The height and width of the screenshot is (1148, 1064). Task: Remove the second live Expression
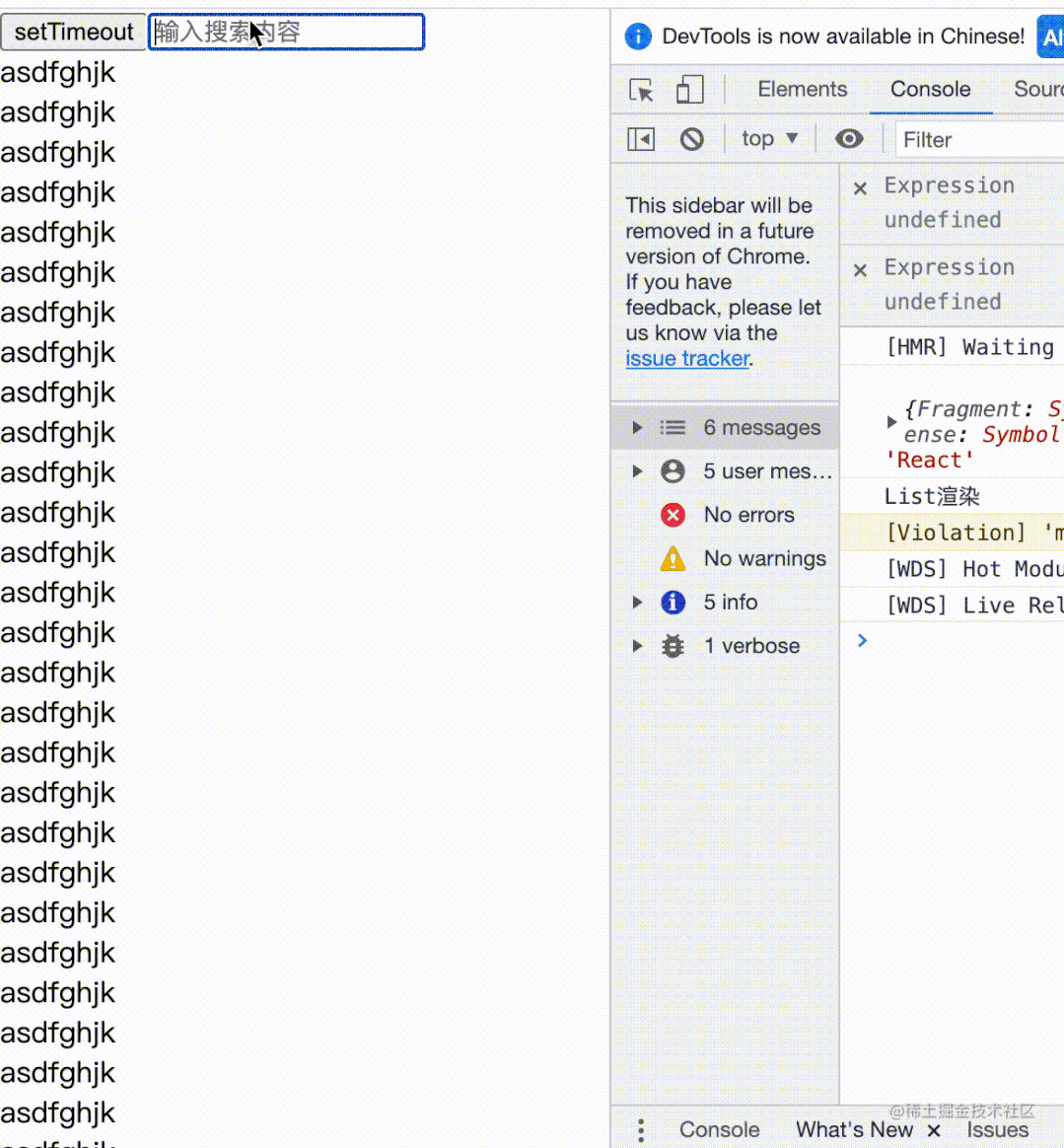pos(861,271)
